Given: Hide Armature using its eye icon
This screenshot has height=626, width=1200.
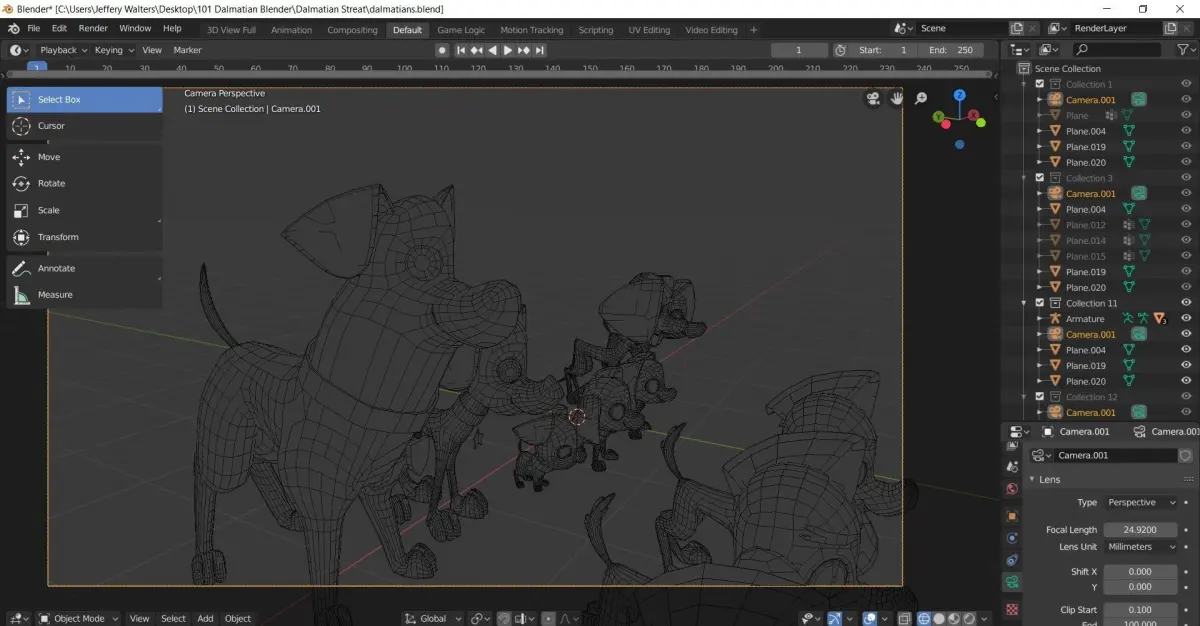Looking at the screenshot, I should [1186, 319].
